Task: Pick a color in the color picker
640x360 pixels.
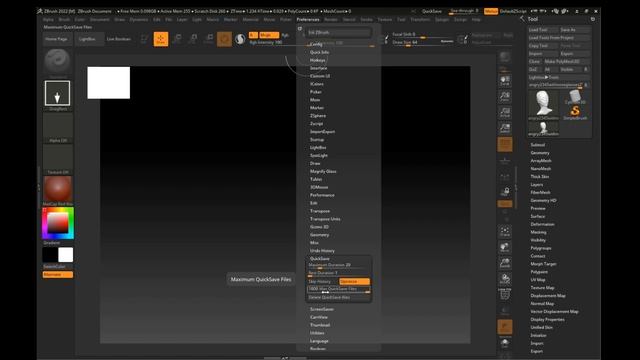Action: coord(58,223)
